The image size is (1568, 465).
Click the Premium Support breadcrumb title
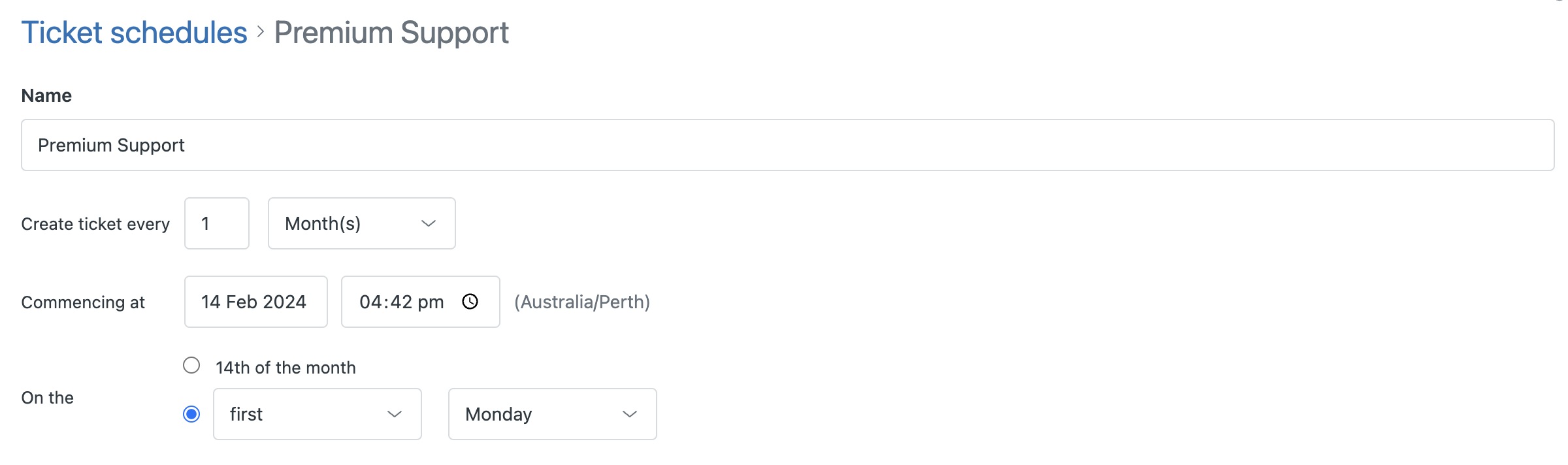(x=391, y=33)
